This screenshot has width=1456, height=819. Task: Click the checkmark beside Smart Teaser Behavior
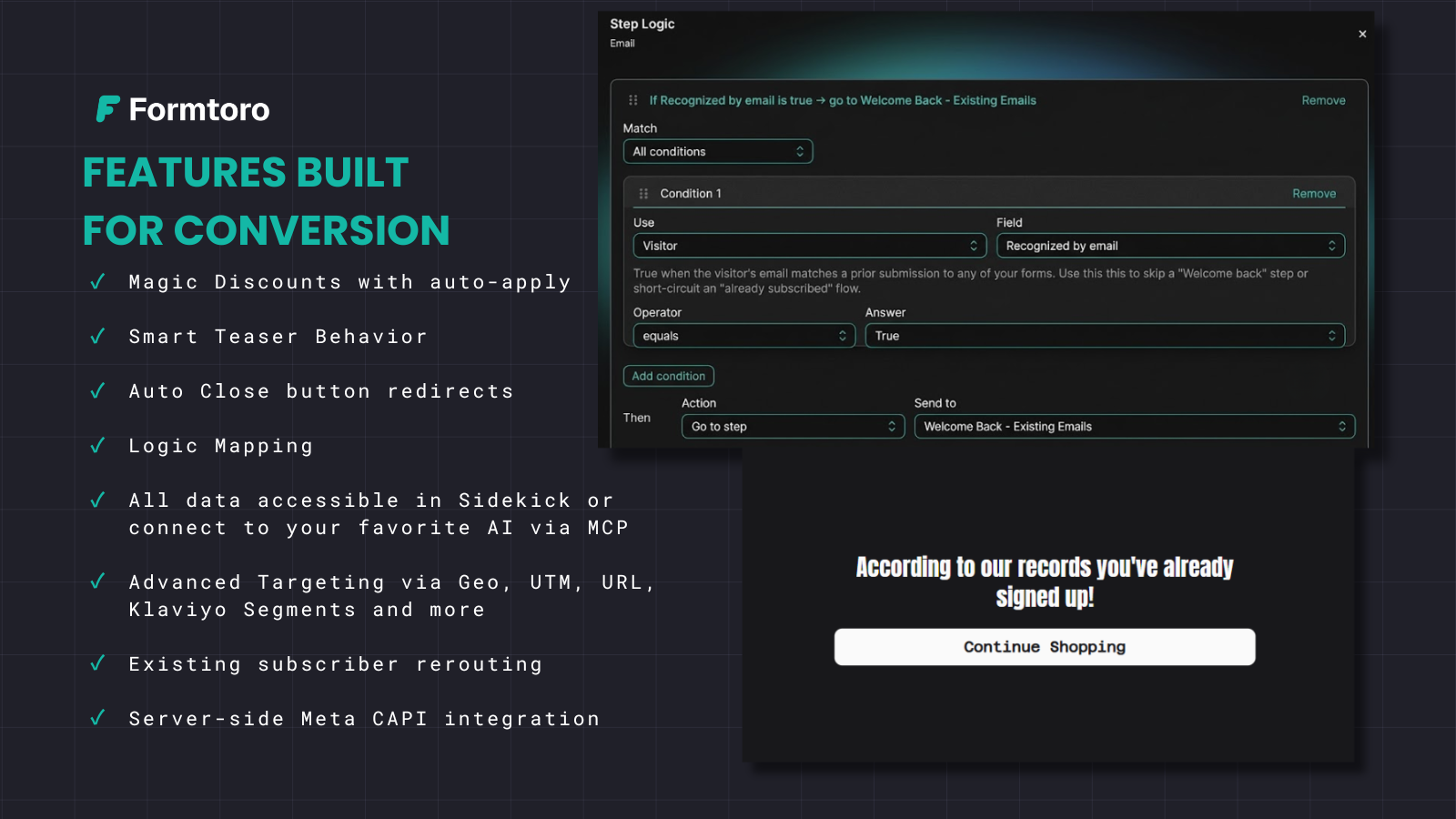pyautogui.click(x=97, y=337)
